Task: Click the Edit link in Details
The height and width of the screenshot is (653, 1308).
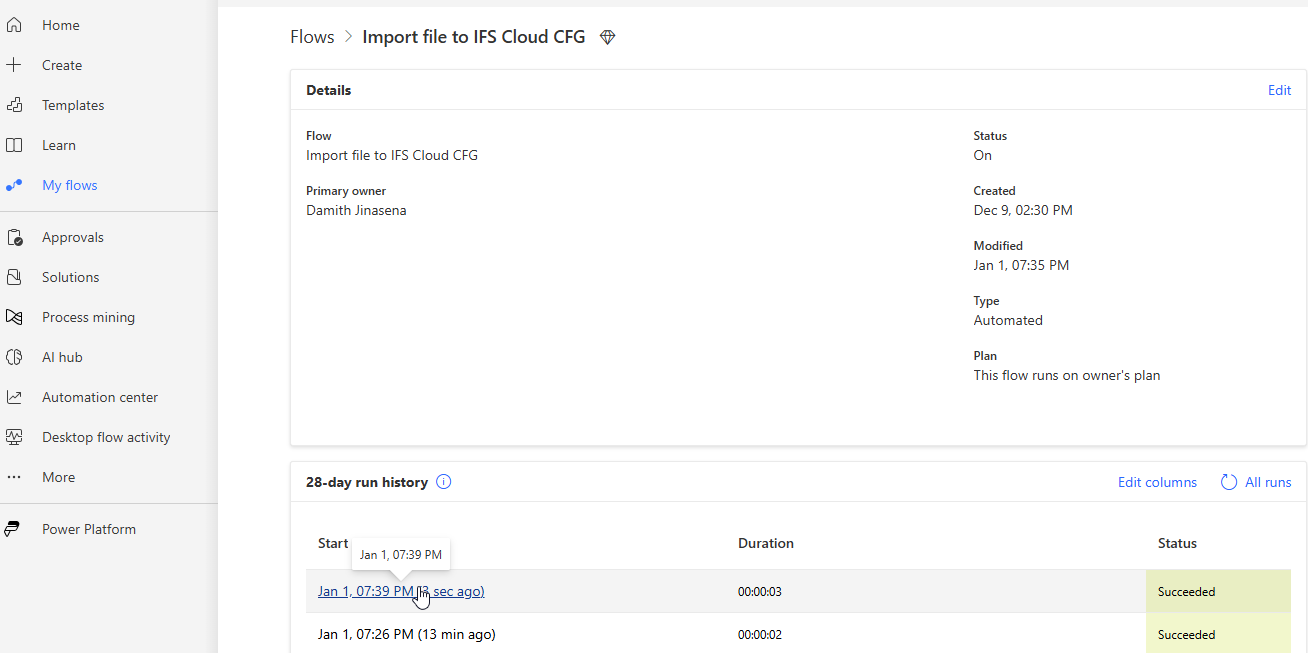Action: click(x=1279, y=90)
